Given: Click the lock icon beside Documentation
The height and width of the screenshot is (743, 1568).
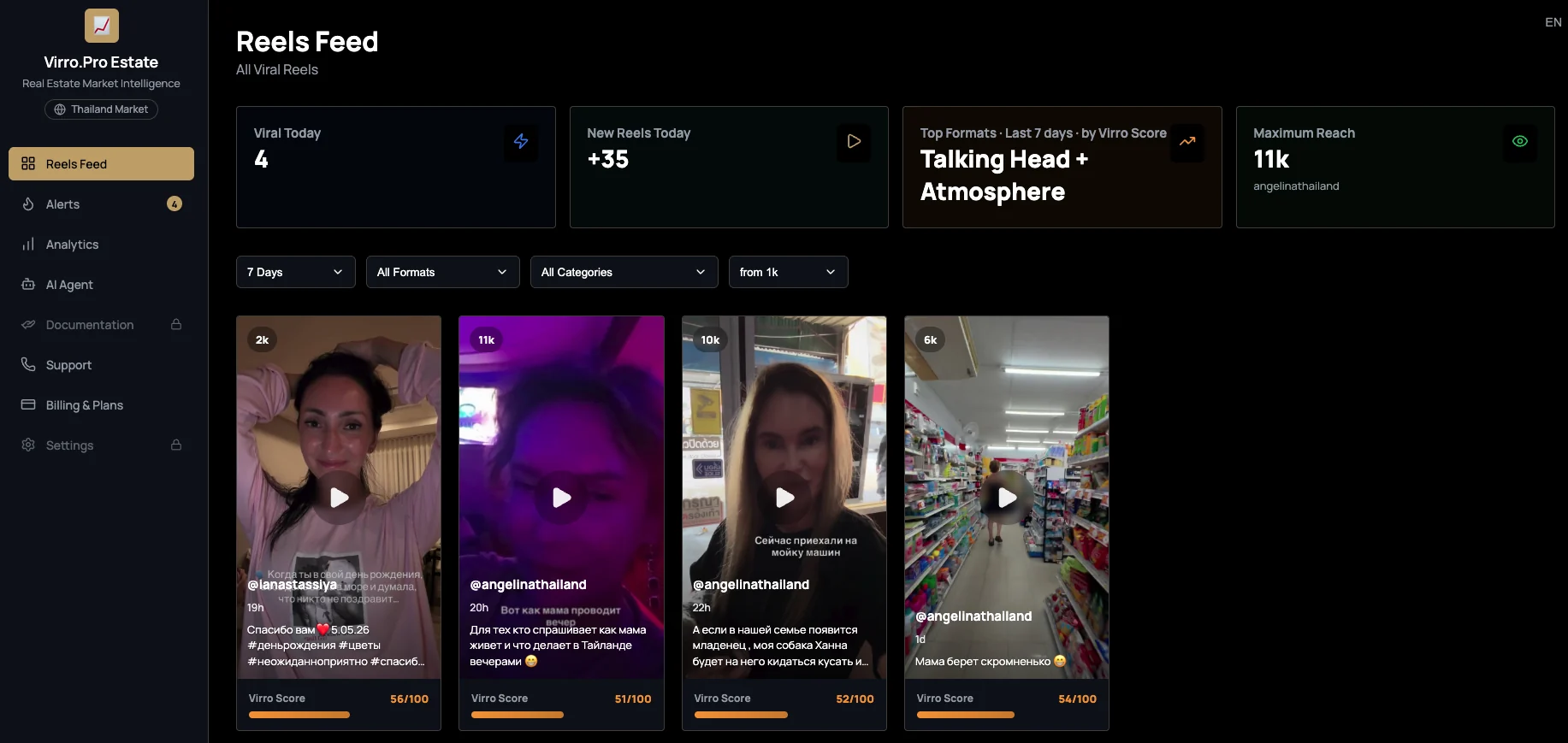Looking at the screenshot, I should click(x=176, y=324).
